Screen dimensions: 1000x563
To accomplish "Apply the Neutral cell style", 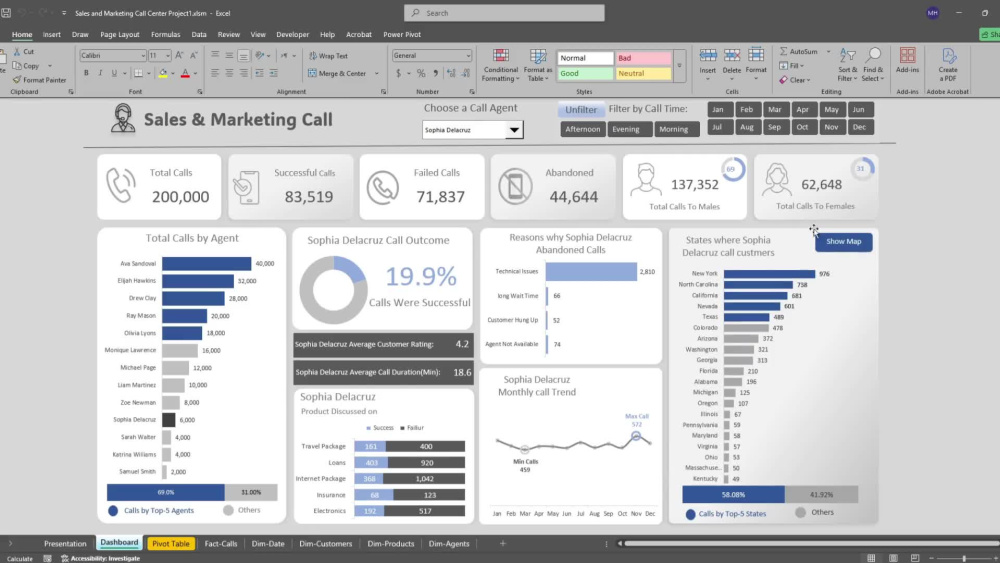I will coord(643,73).
